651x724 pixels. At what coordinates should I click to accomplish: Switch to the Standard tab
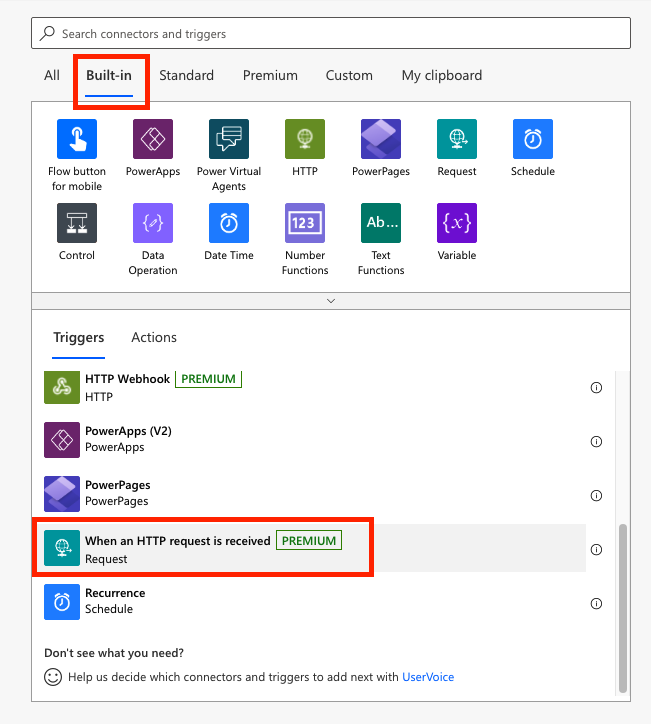coord(187,75)
